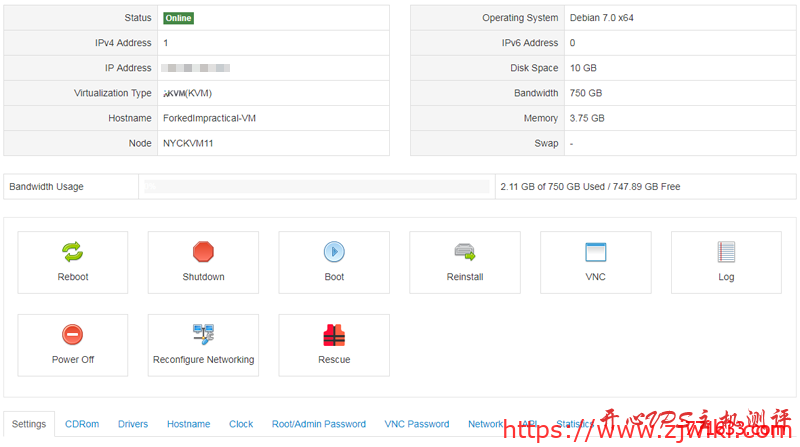
Task: Click the Bandwidth Usage progress bar
Action: pyautogui.click(x=317, y=187)
